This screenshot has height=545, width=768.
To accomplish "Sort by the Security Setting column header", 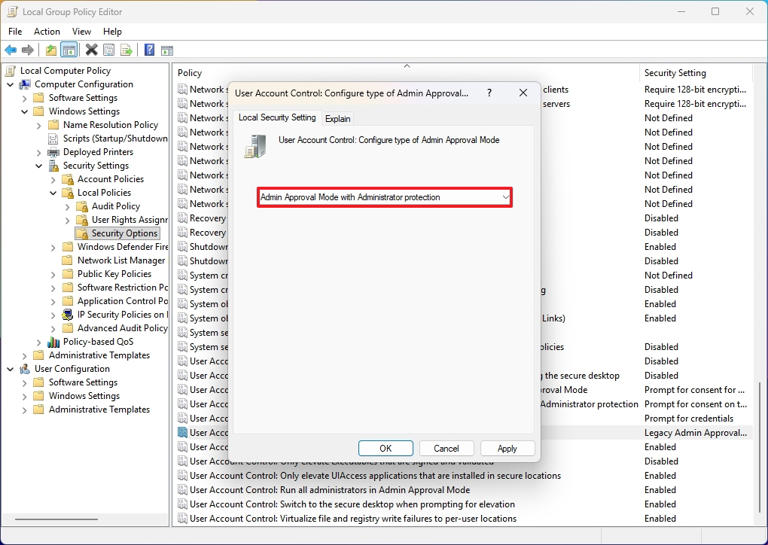I will coord(695,73).
